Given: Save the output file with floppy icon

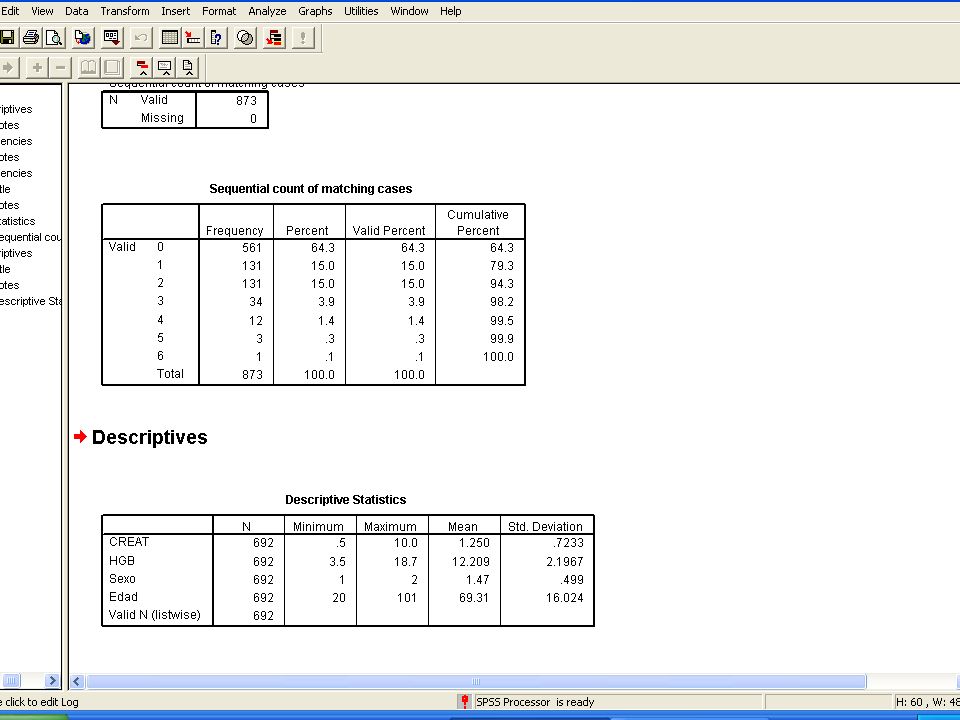Looking at the screenshot, I should 6,38.
